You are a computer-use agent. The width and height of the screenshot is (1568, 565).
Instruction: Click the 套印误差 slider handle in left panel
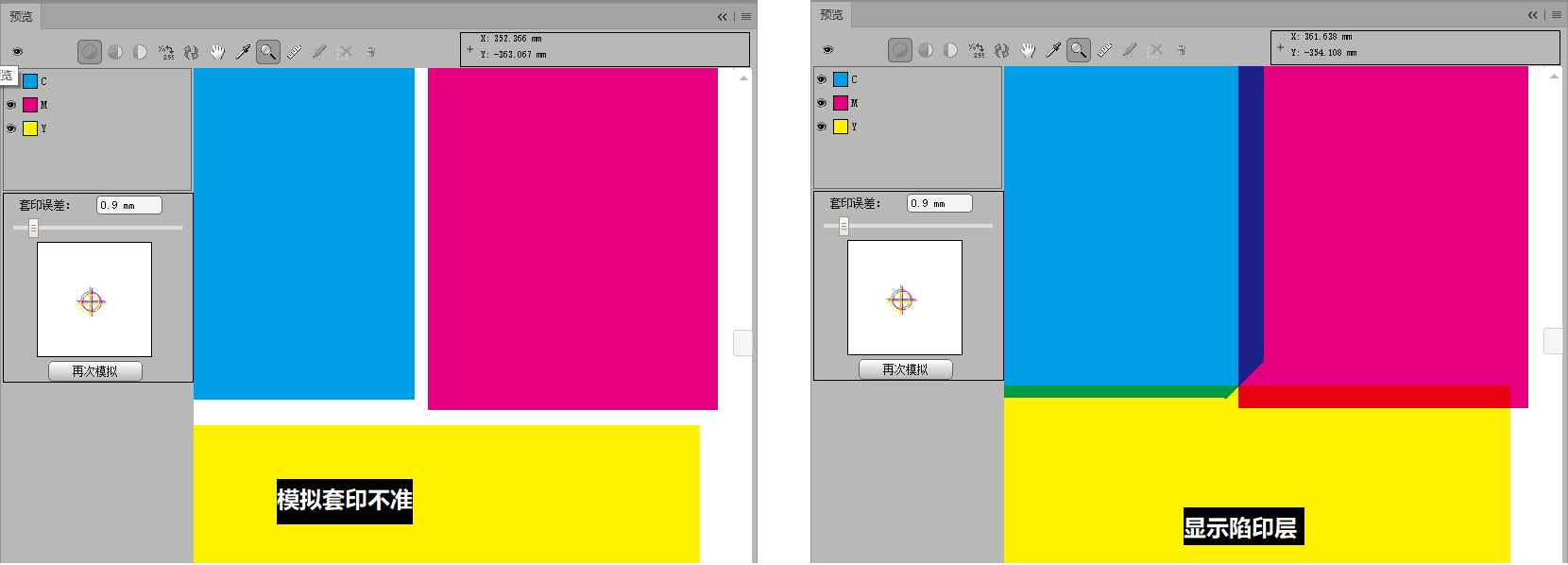tap(33, 228)
